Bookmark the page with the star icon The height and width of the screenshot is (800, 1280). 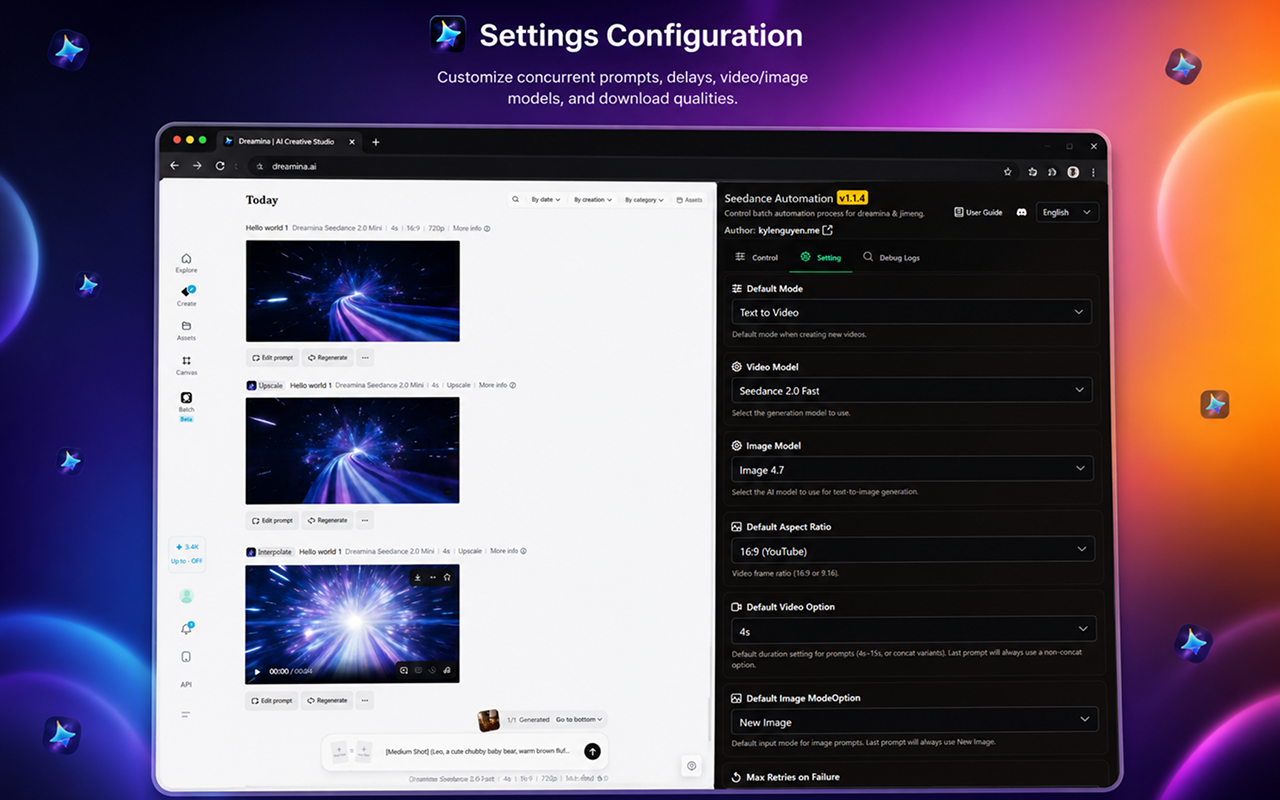pyautogui.click(x=1008, y=172)
